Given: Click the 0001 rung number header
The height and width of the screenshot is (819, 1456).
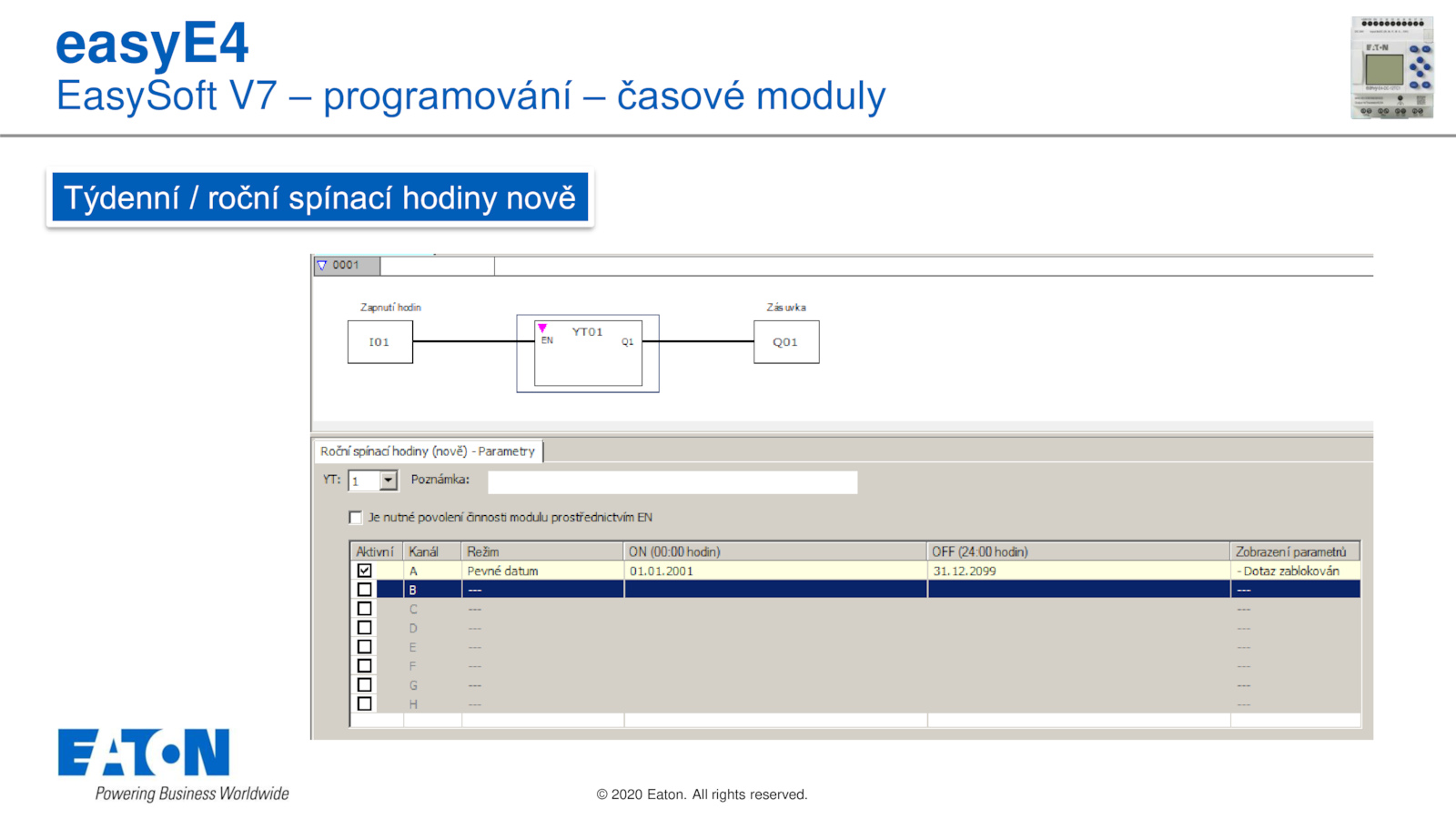Looking at the screenshot, I should pos(347,266).
